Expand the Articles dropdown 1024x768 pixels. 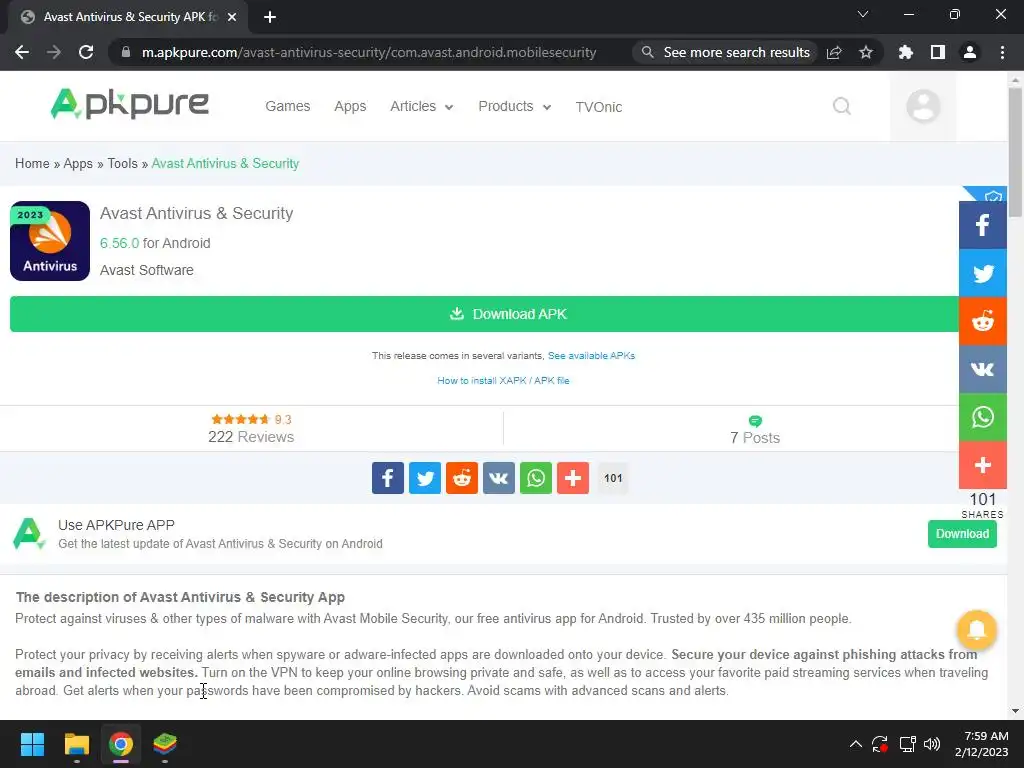[421, 106]
